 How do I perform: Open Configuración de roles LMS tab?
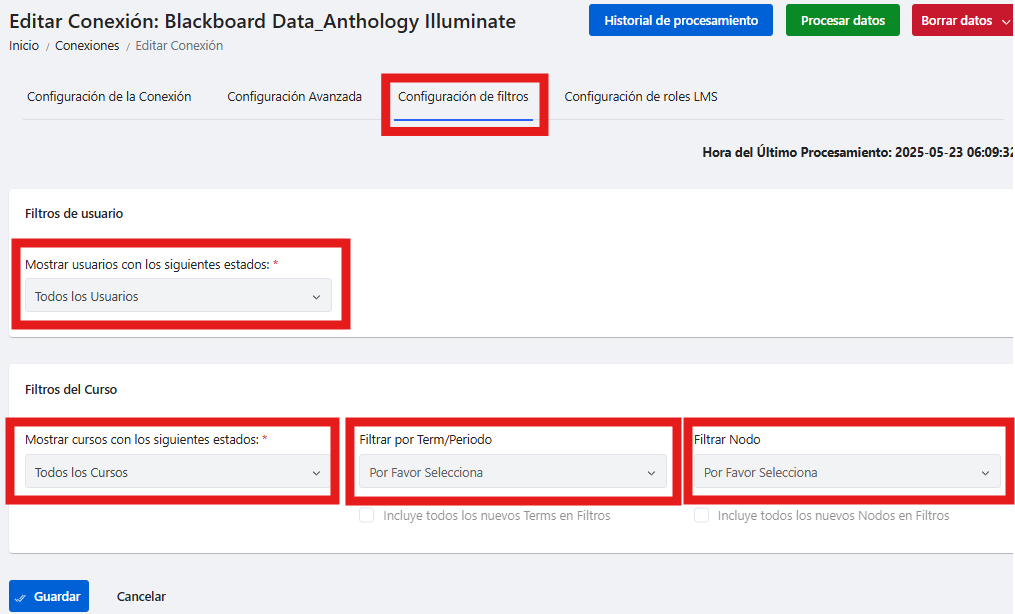pos(641,96)
